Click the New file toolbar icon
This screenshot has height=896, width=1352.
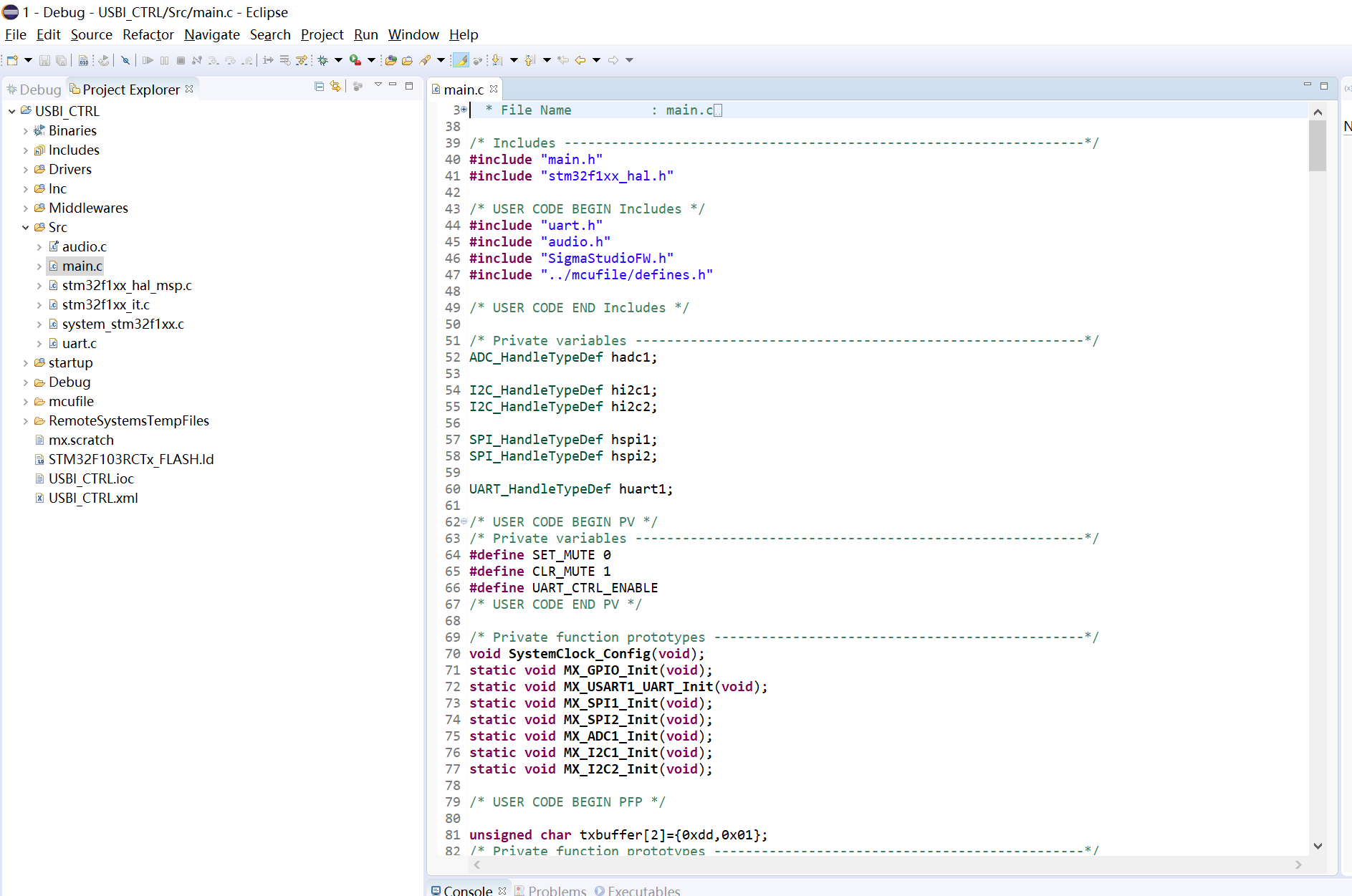(x=12, y=60)
